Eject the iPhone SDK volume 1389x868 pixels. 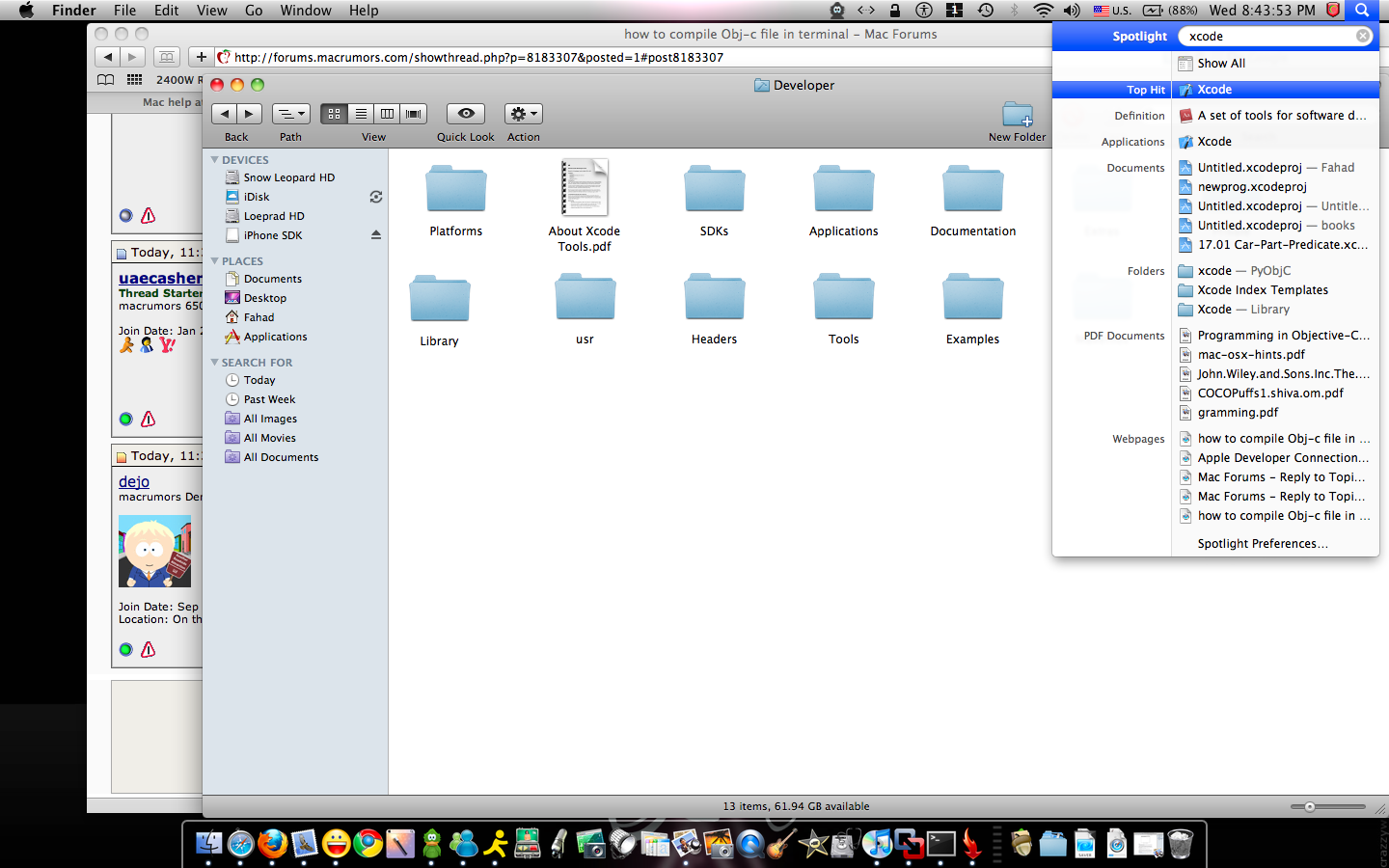click(x=376, y=235)
